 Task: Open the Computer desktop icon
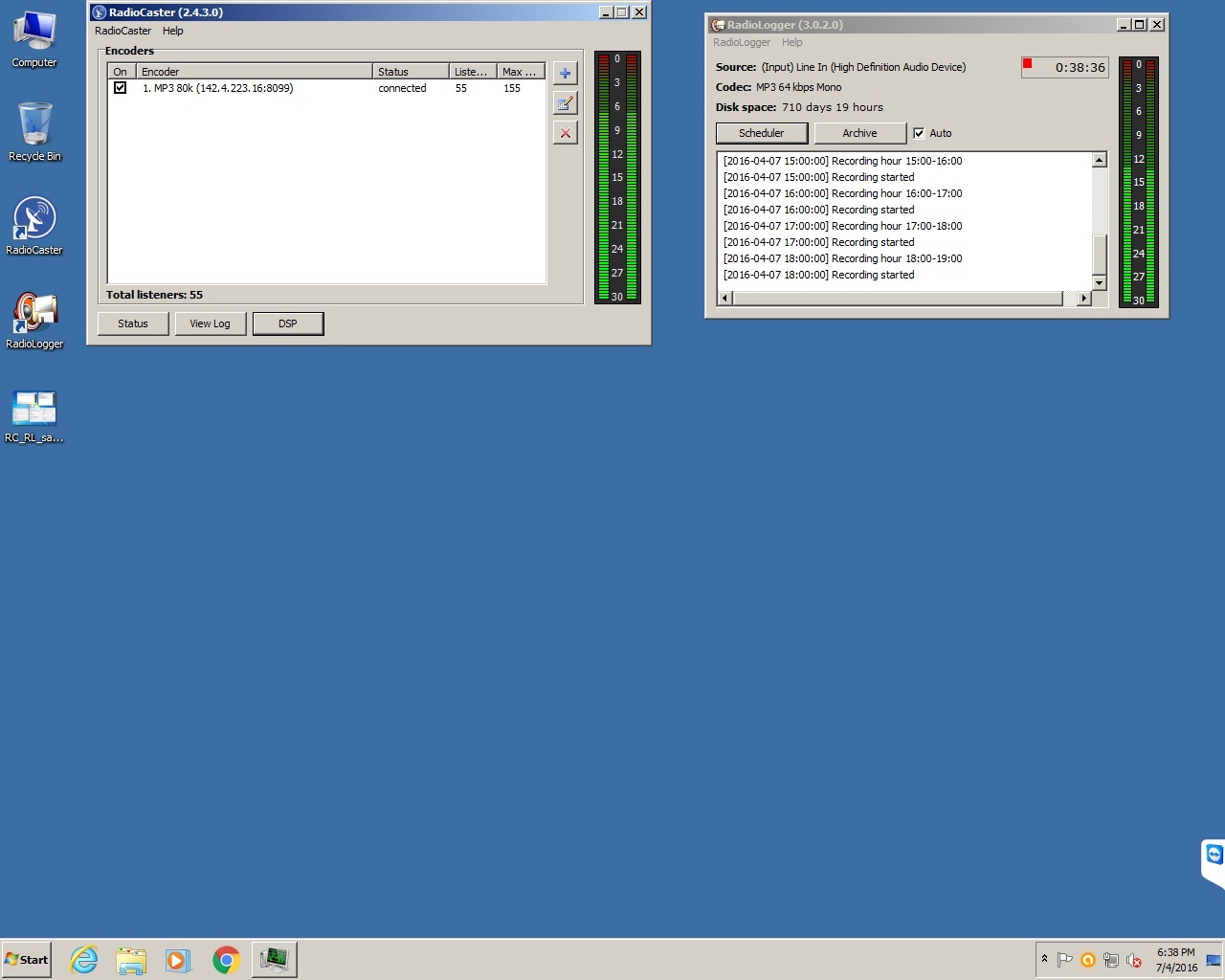[34, 39]
